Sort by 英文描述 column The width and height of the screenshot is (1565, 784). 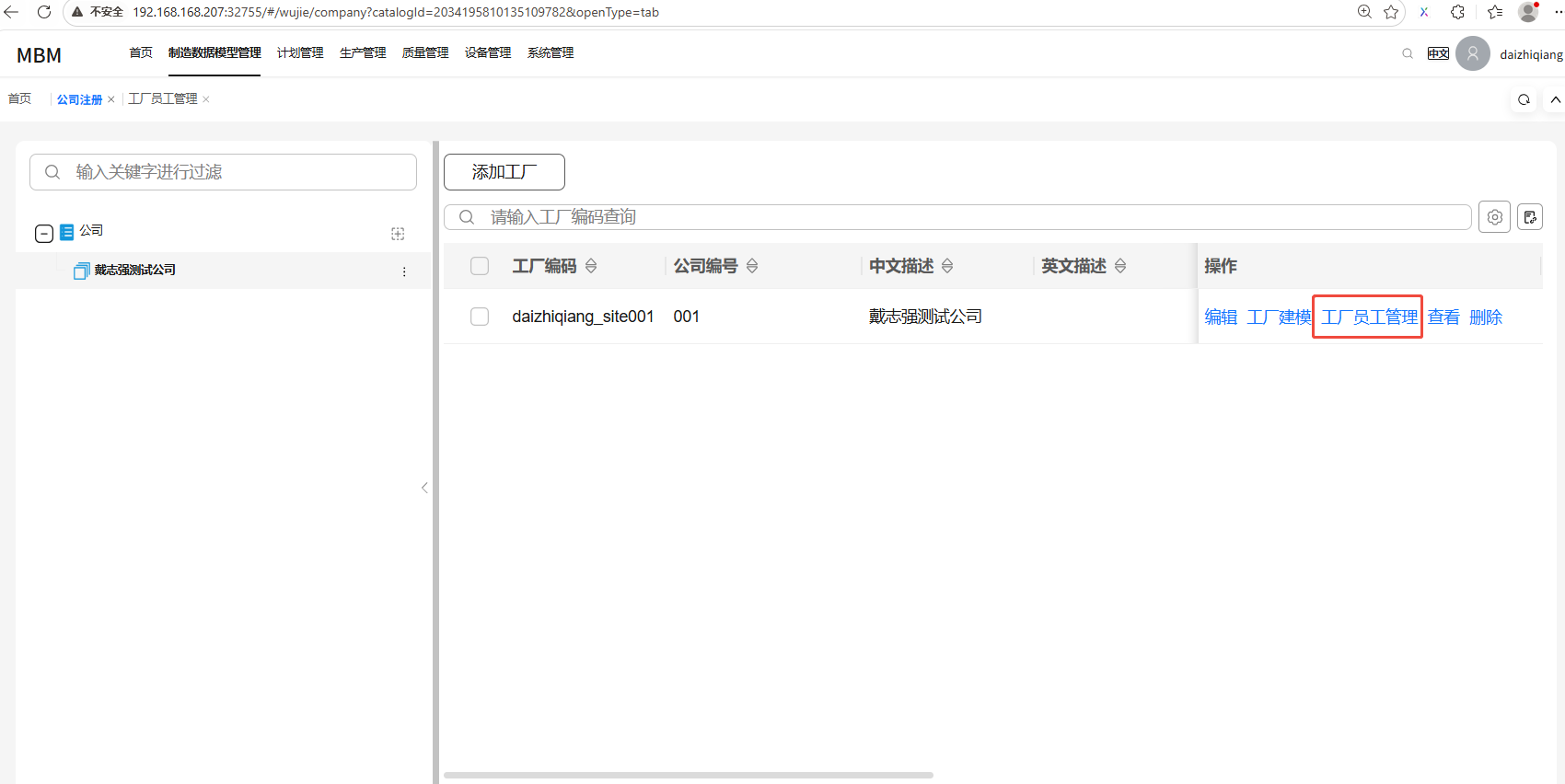(1120, 266)
